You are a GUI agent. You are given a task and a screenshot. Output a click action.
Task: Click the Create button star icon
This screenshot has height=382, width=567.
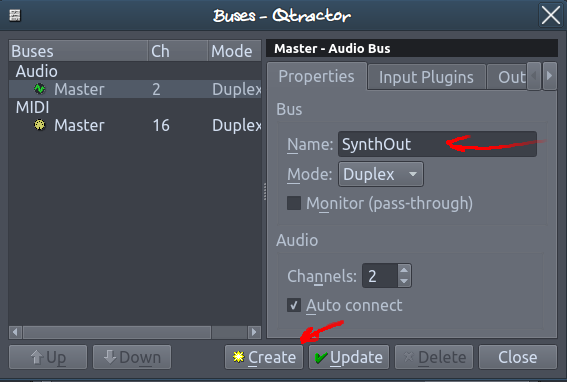click(239, 357)
